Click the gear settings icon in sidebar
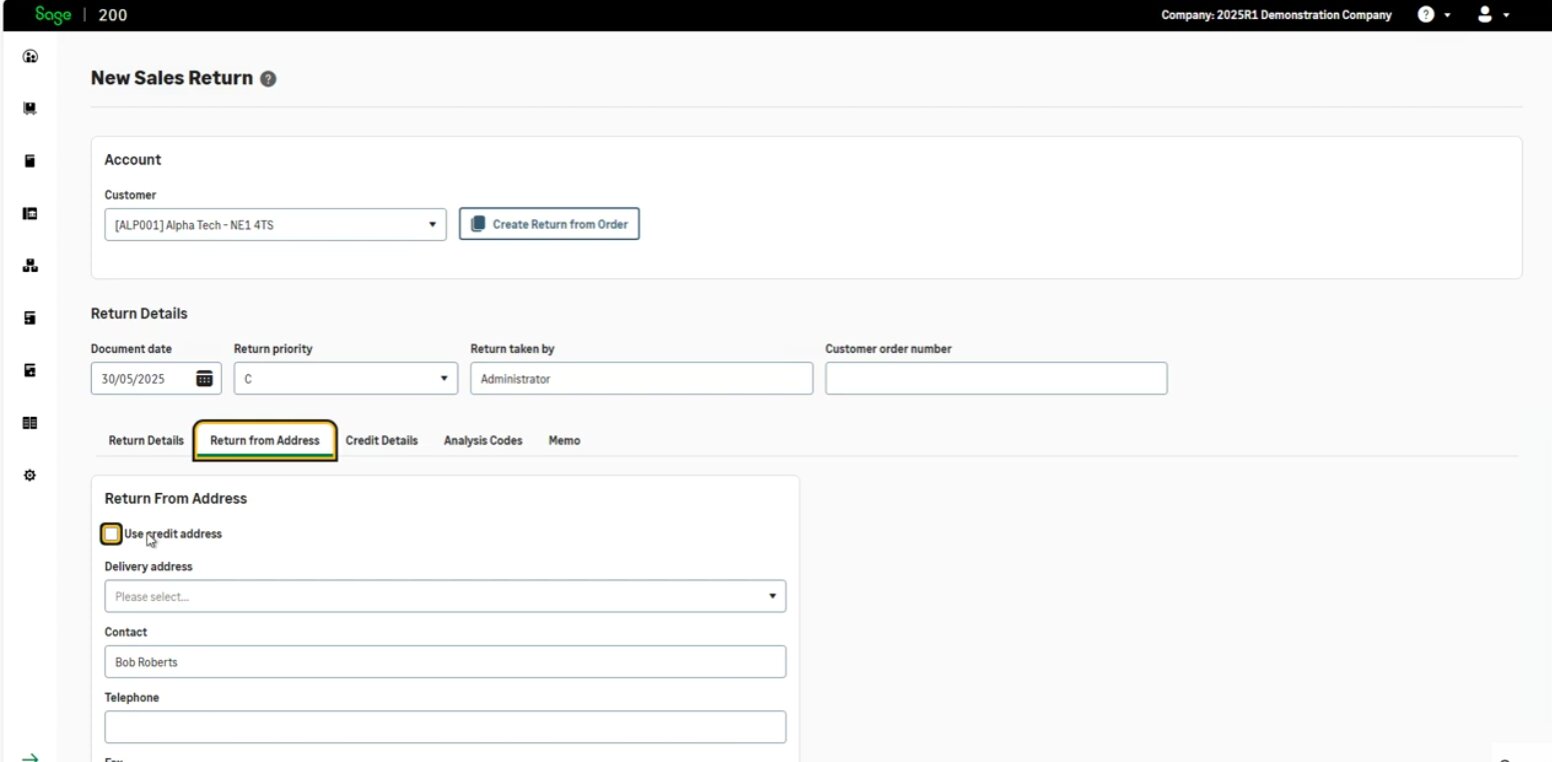The height and width of the screenshot is (762, 1552). [30, 475]
